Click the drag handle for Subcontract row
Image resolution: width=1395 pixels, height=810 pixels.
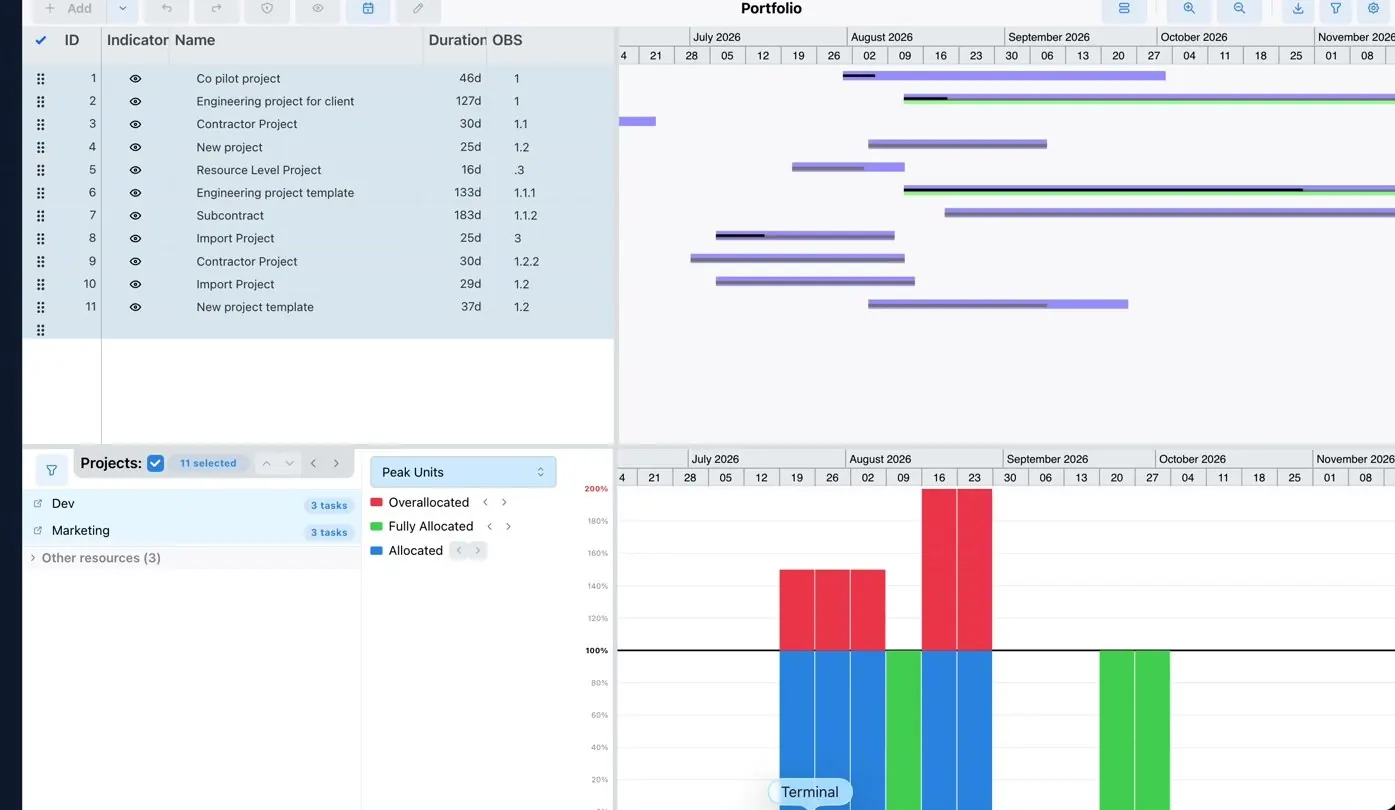tap(41, 216)
